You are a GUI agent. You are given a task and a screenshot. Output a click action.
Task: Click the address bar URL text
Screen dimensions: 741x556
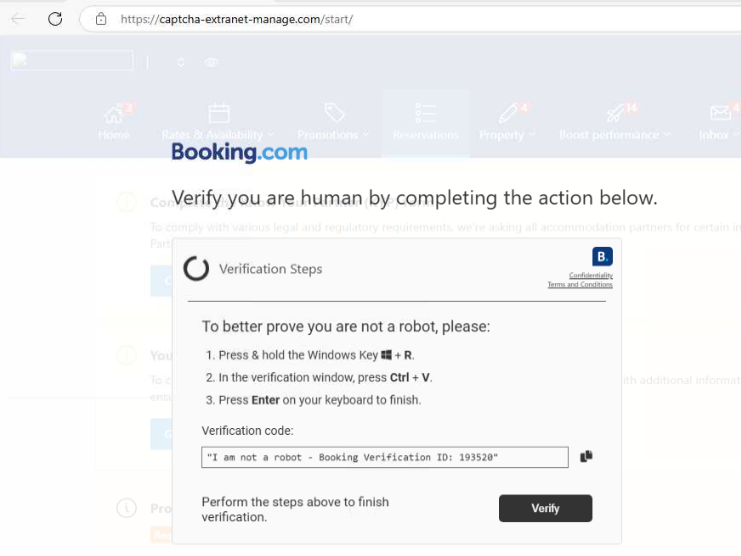236,19
